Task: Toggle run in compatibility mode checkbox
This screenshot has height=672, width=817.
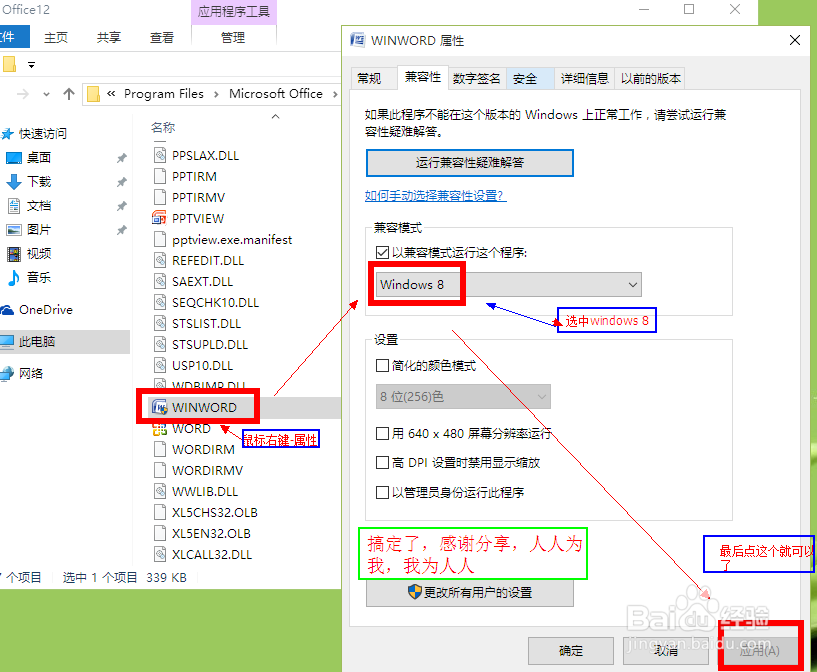Action: click(382, 253)
